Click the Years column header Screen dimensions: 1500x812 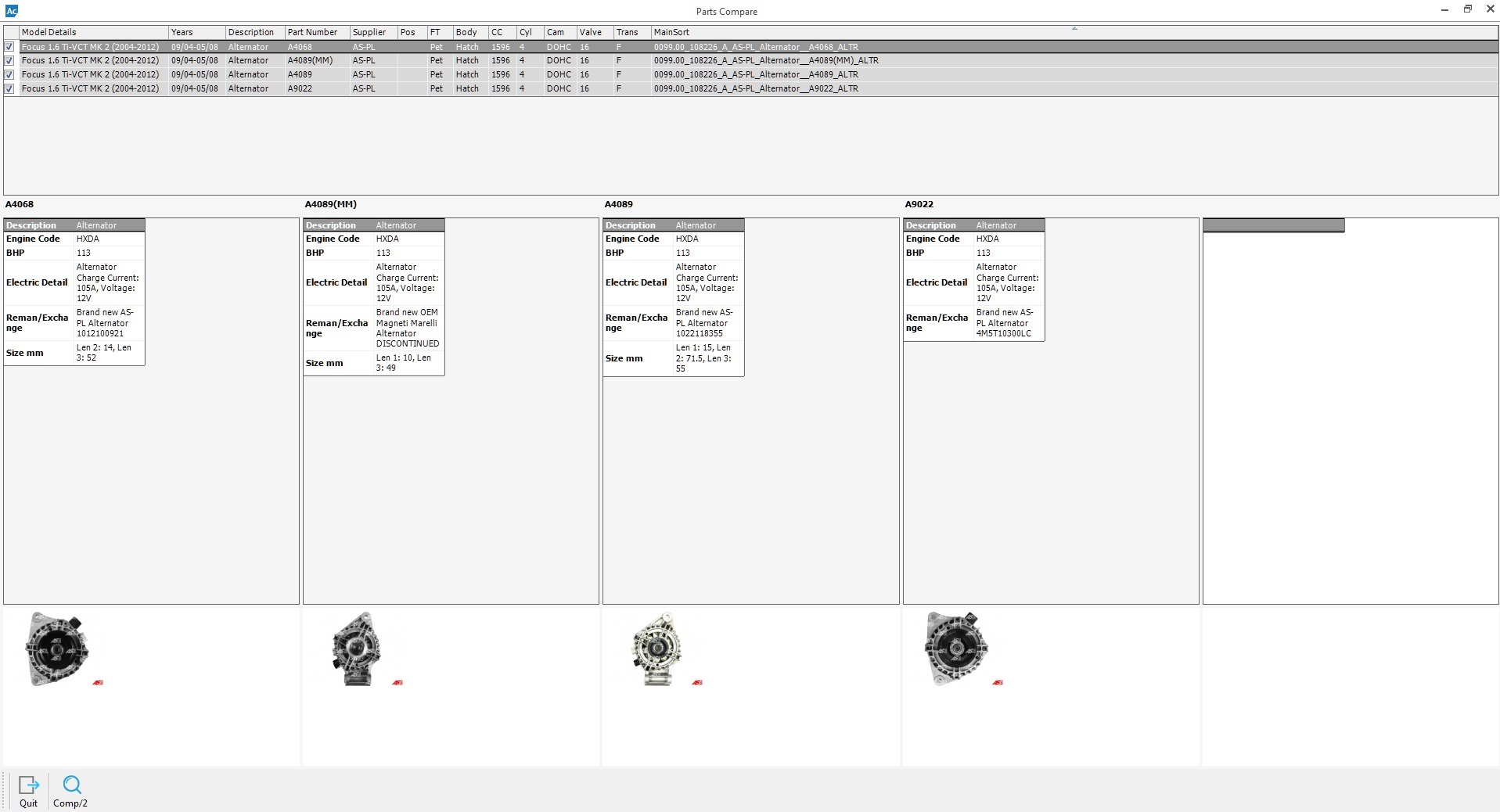coord(182,32)
